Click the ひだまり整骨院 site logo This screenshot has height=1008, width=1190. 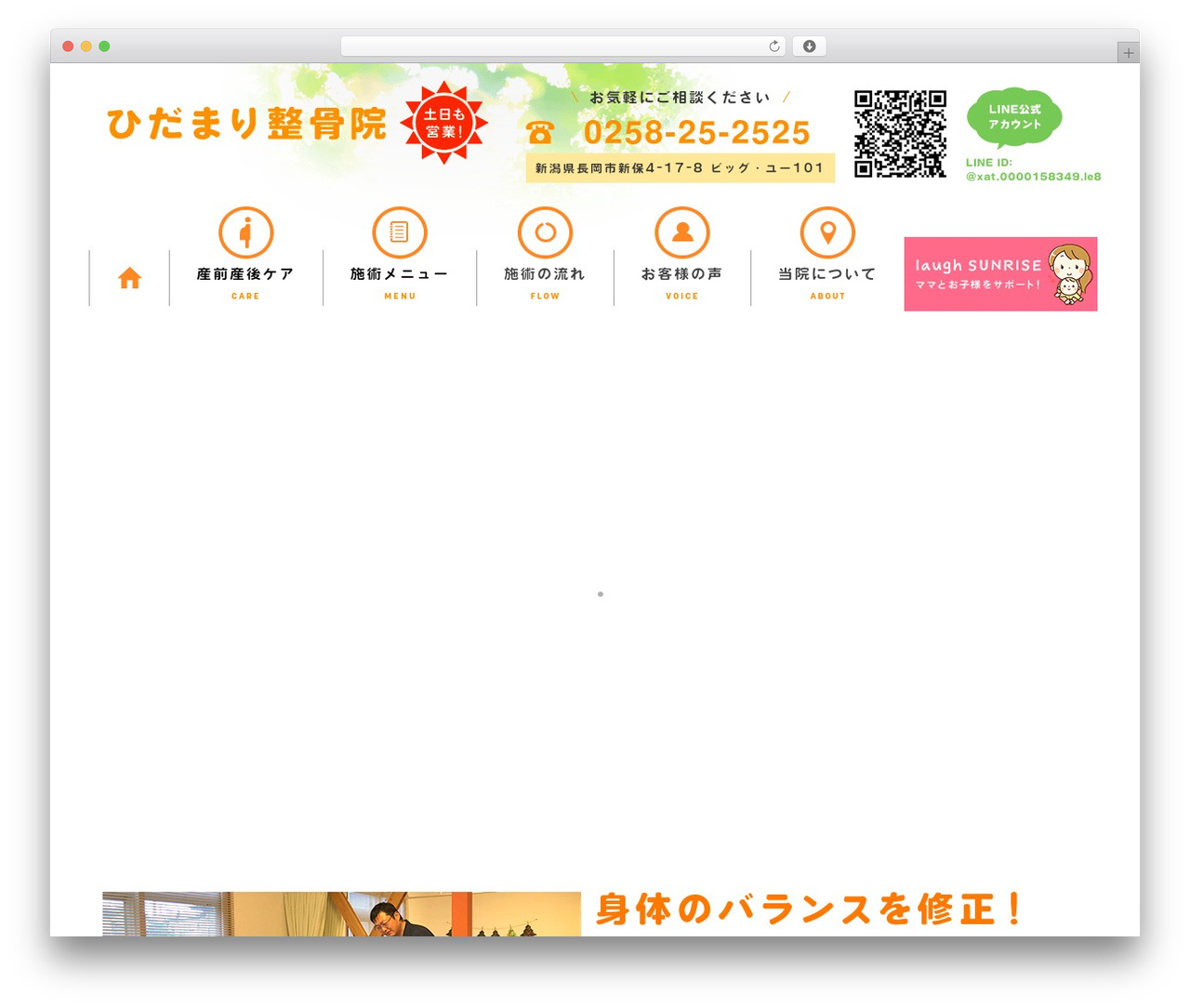point(246,124)
